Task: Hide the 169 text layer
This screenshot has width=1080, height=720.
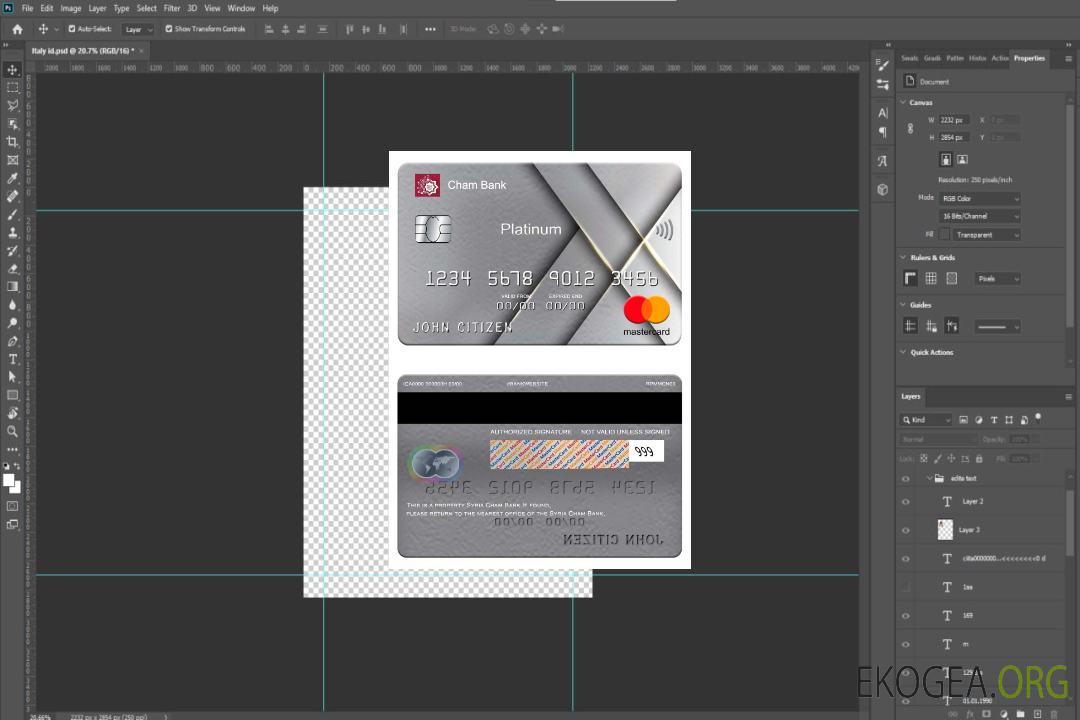Action: pos(906,616)
